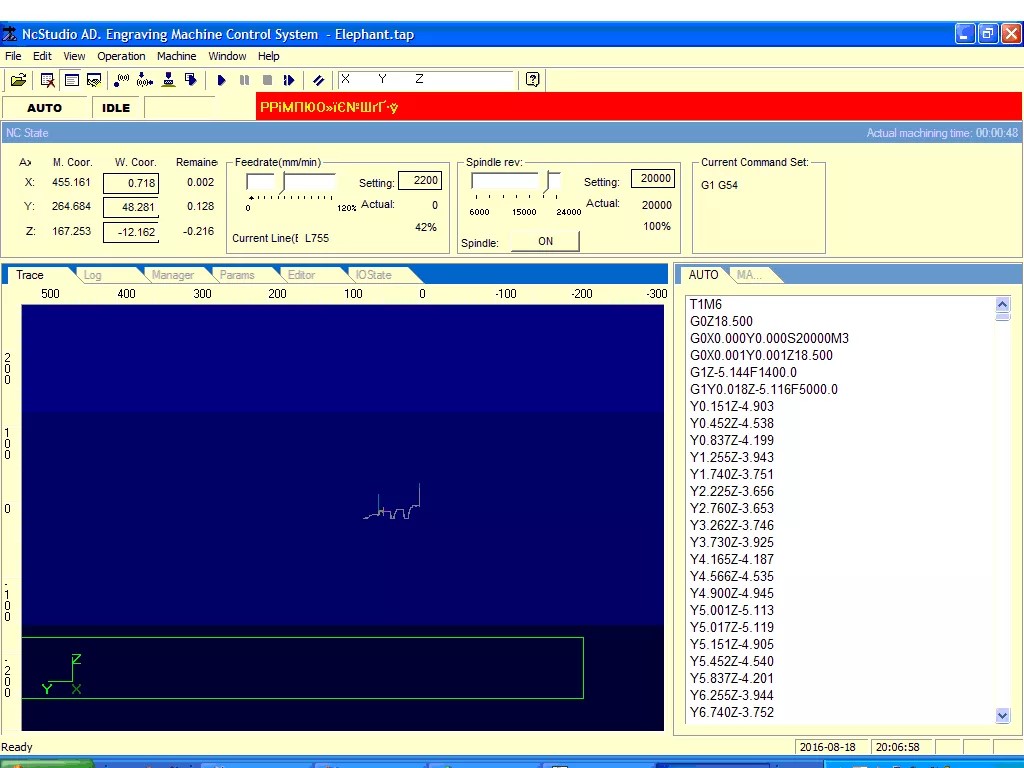Click the blue arrow-box toolbar icon

[x=191, y=80]
